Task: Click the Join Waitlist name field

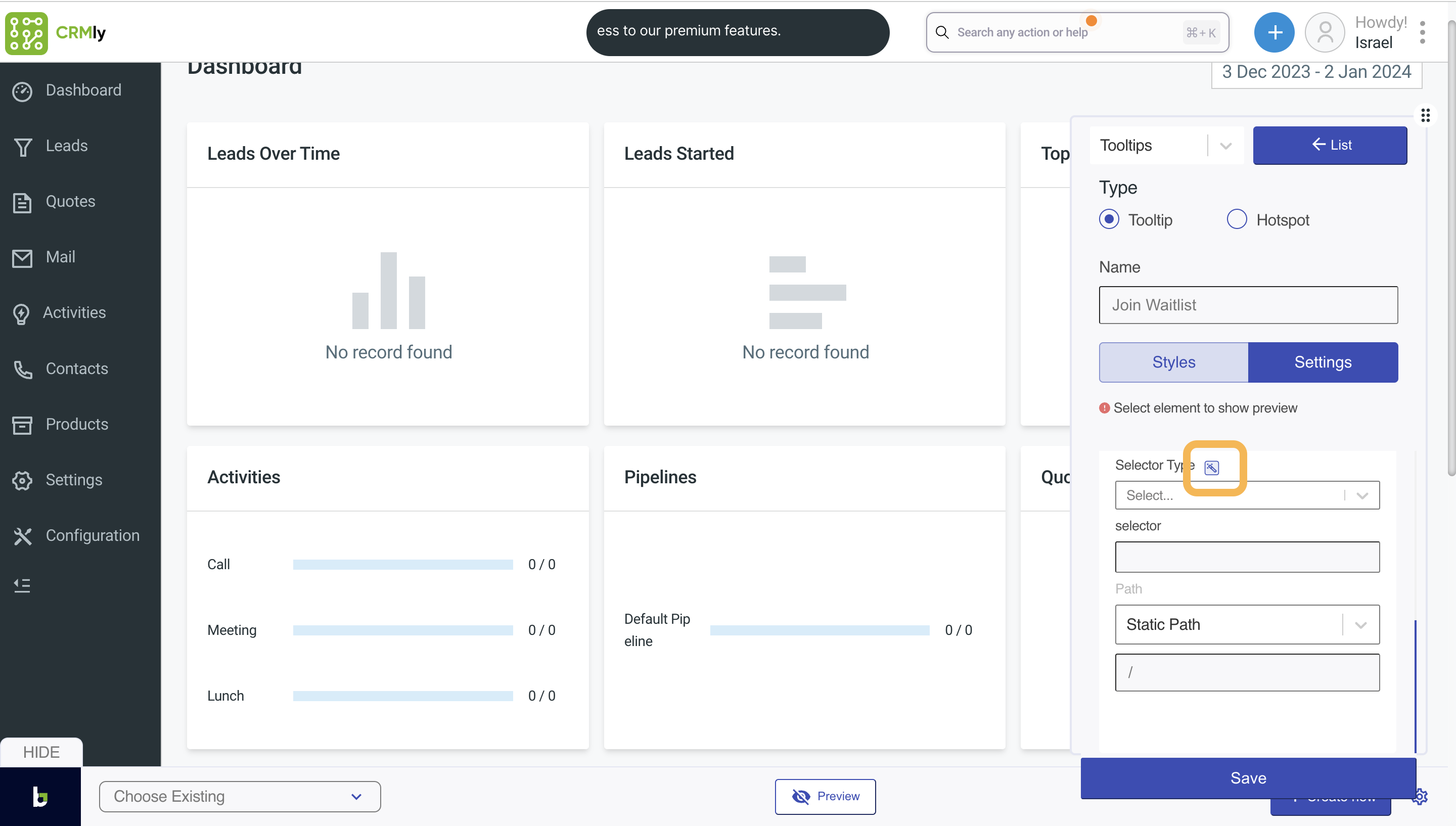Action: 1248,305
